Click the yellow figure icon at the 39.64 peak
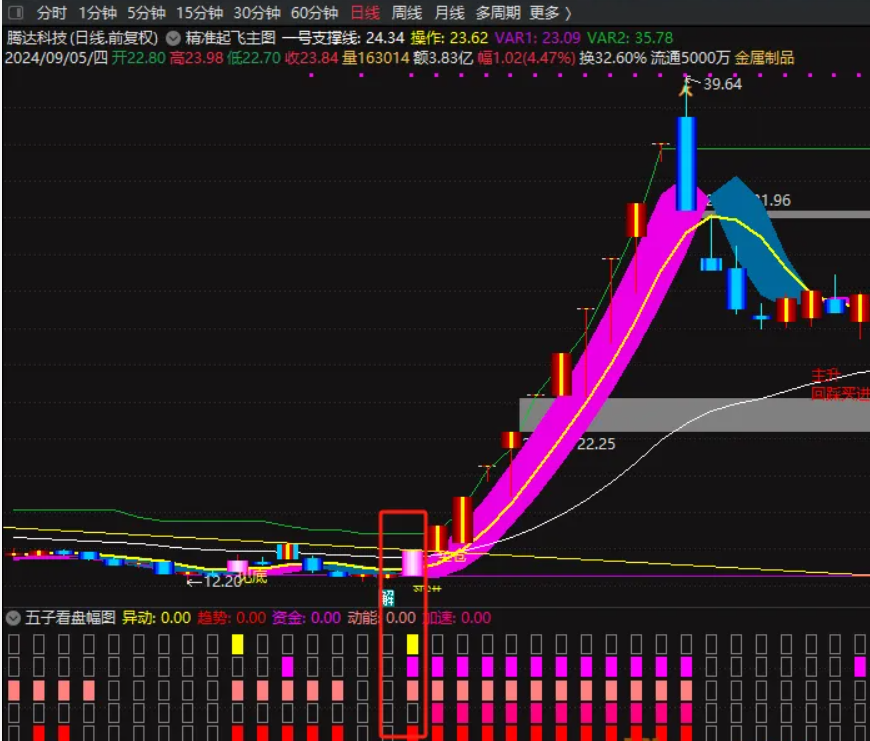This screenshot has height=741, width=870. (686, 87)
